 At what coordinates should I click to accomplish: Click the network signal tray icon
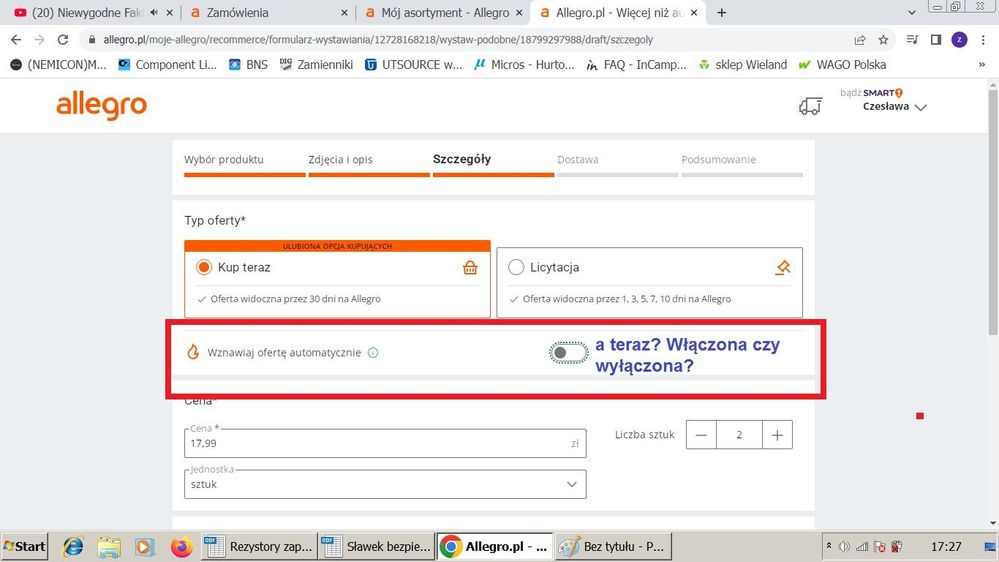coord(862,546)
